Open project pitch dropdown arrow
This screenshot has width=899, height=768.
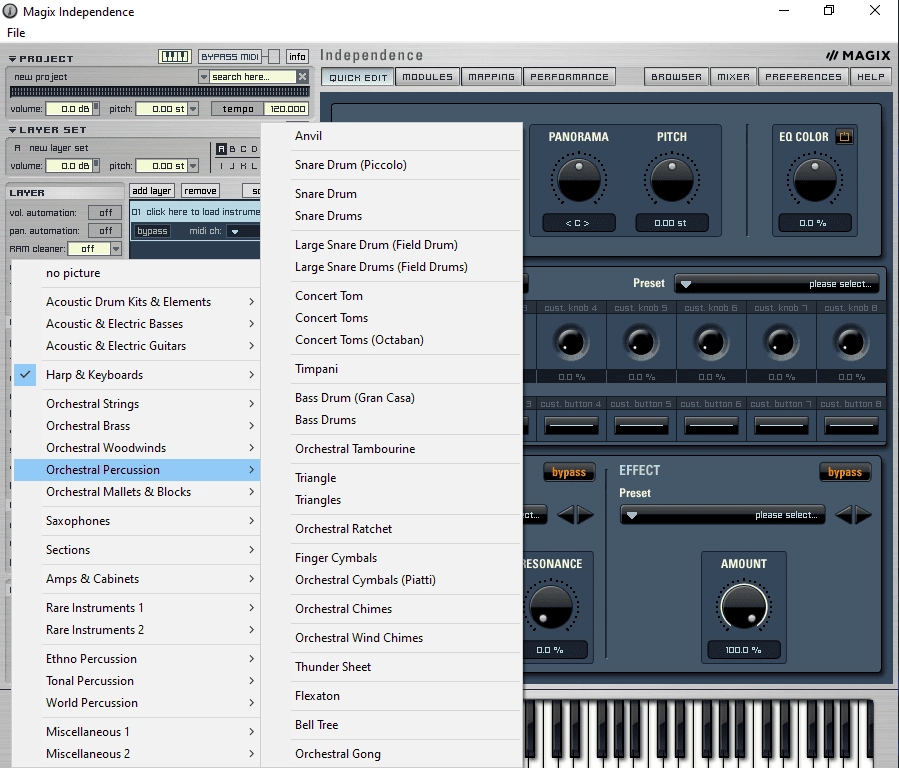[193, 108]
